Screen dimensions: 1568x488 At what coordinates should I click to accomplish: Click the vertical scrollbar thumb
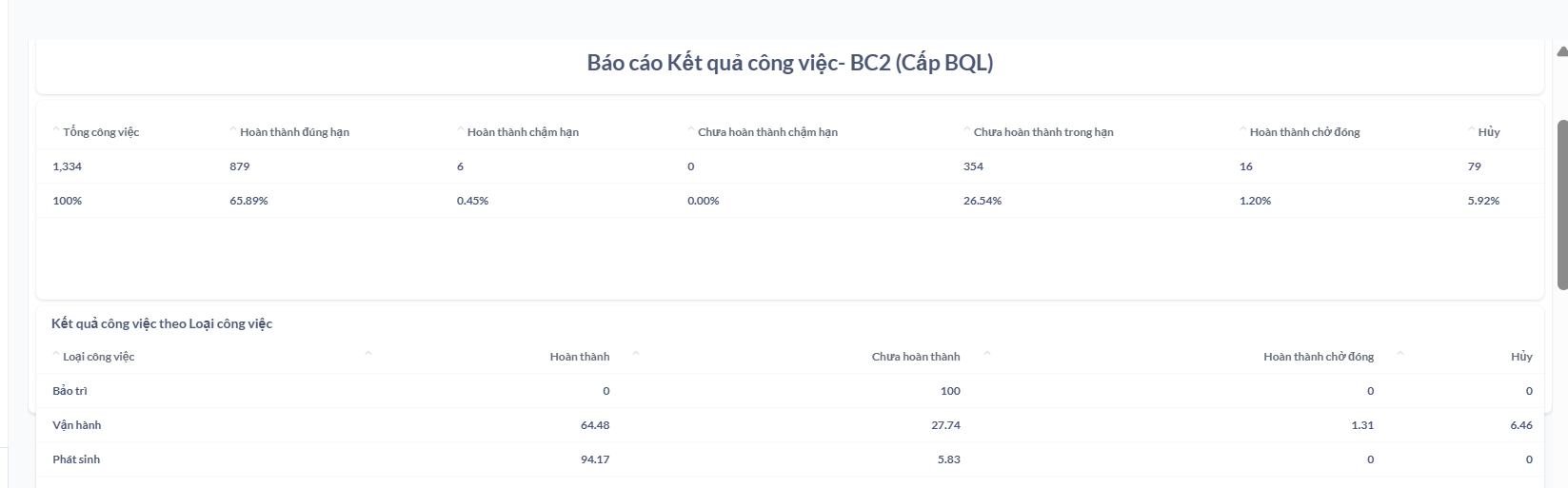pyautogui.click(x=1561, y=204)
